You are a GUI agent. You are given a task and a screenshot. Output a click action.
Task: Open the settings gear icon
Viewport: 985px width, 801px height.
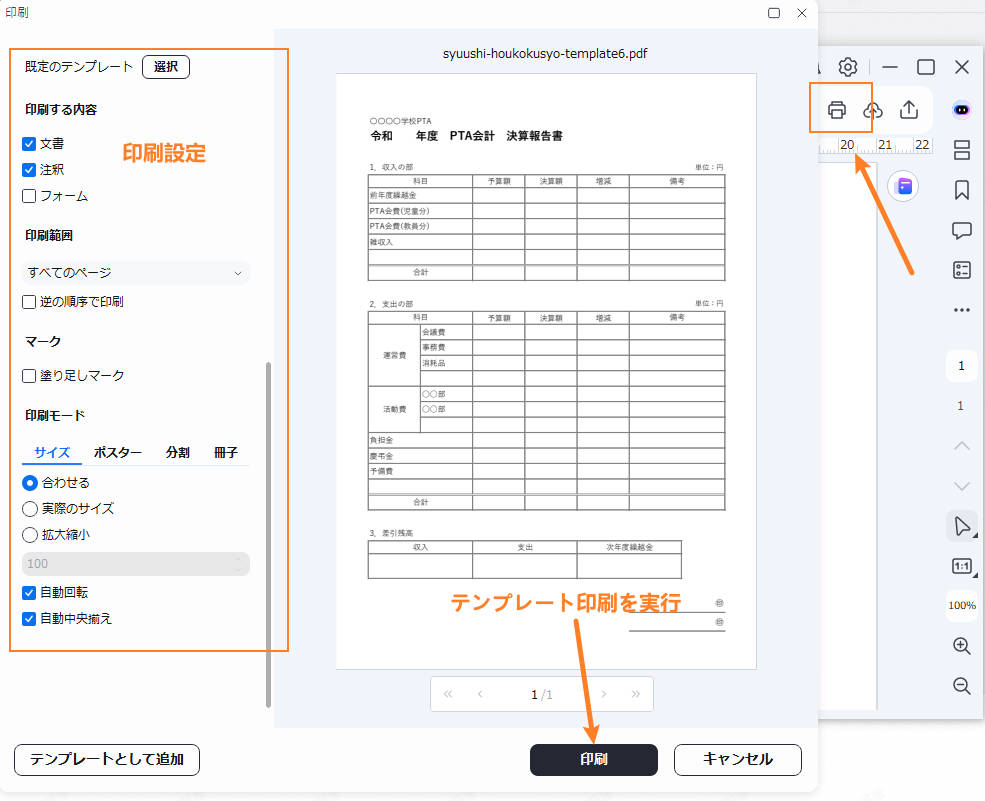[x=848, y=67]
